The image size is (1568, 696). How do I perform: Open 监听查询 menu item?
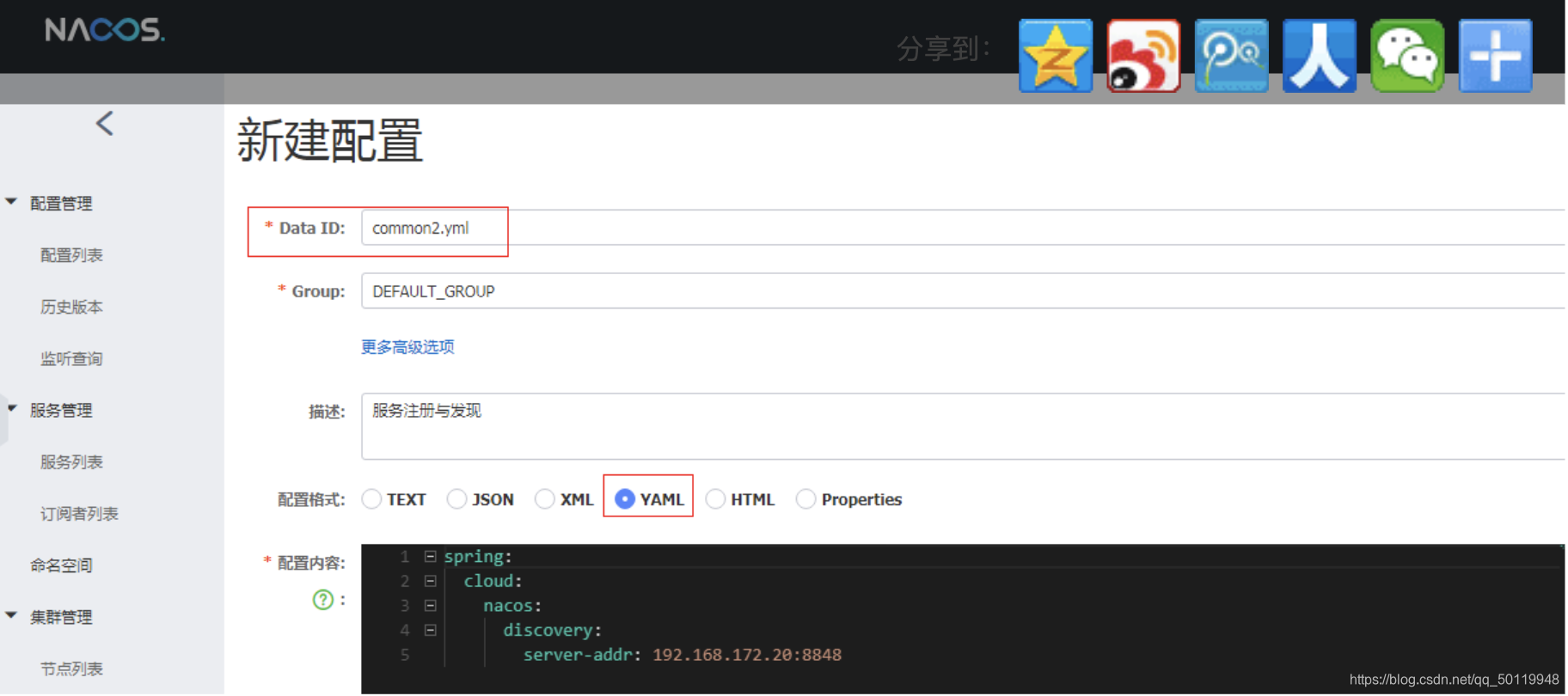click(x=71, y=358)
